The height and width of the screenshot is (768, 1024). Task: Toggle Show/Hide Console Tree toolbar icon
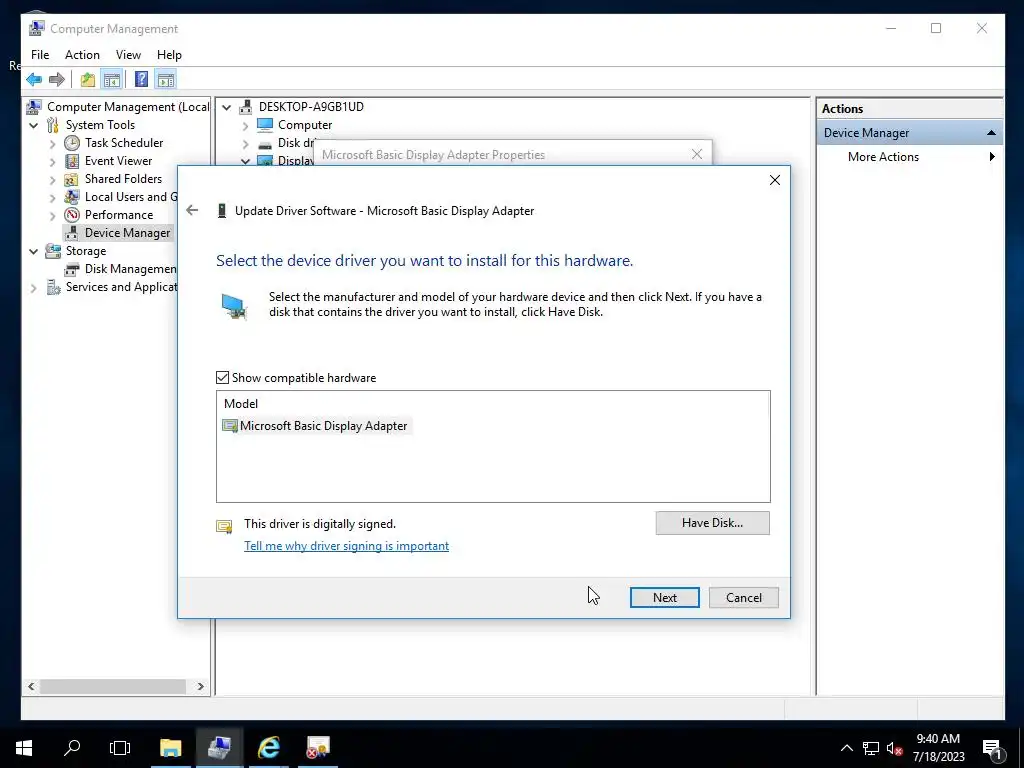(112, 80)
